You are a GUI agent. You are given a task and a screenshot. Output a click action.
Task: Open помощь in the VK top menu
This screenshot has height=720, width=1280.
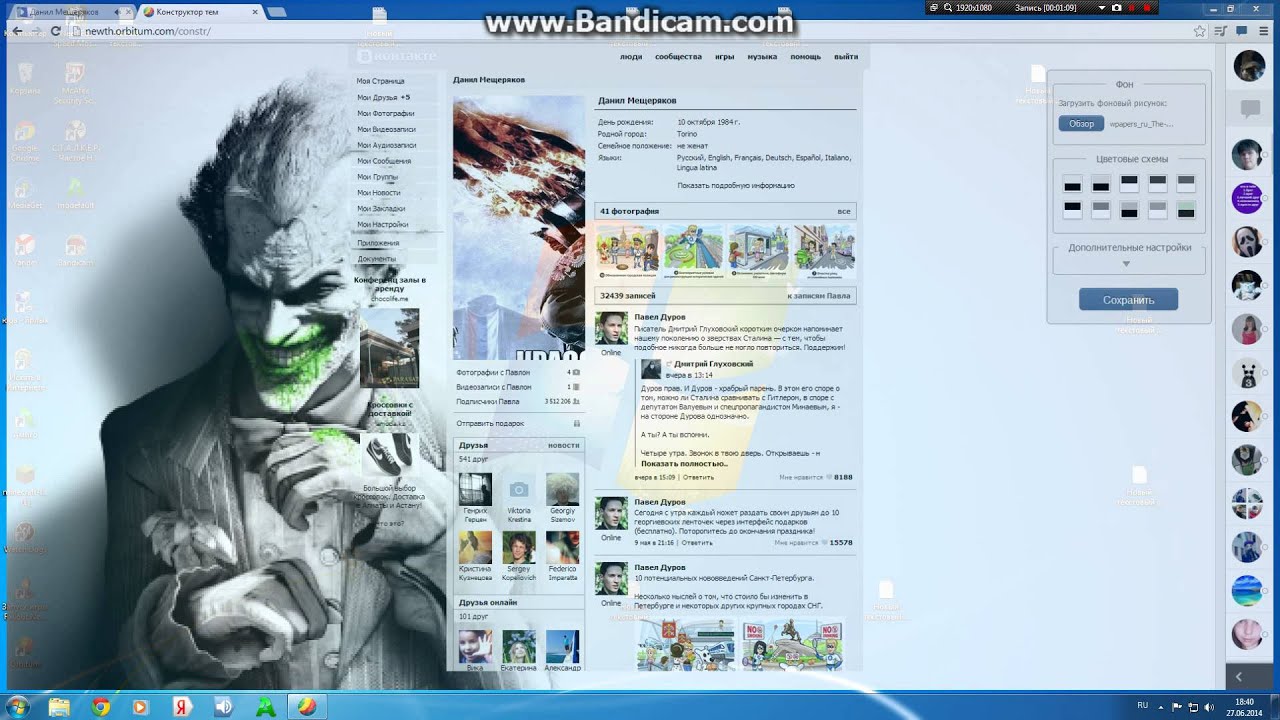pyautogui.click(x=806, y=57)
